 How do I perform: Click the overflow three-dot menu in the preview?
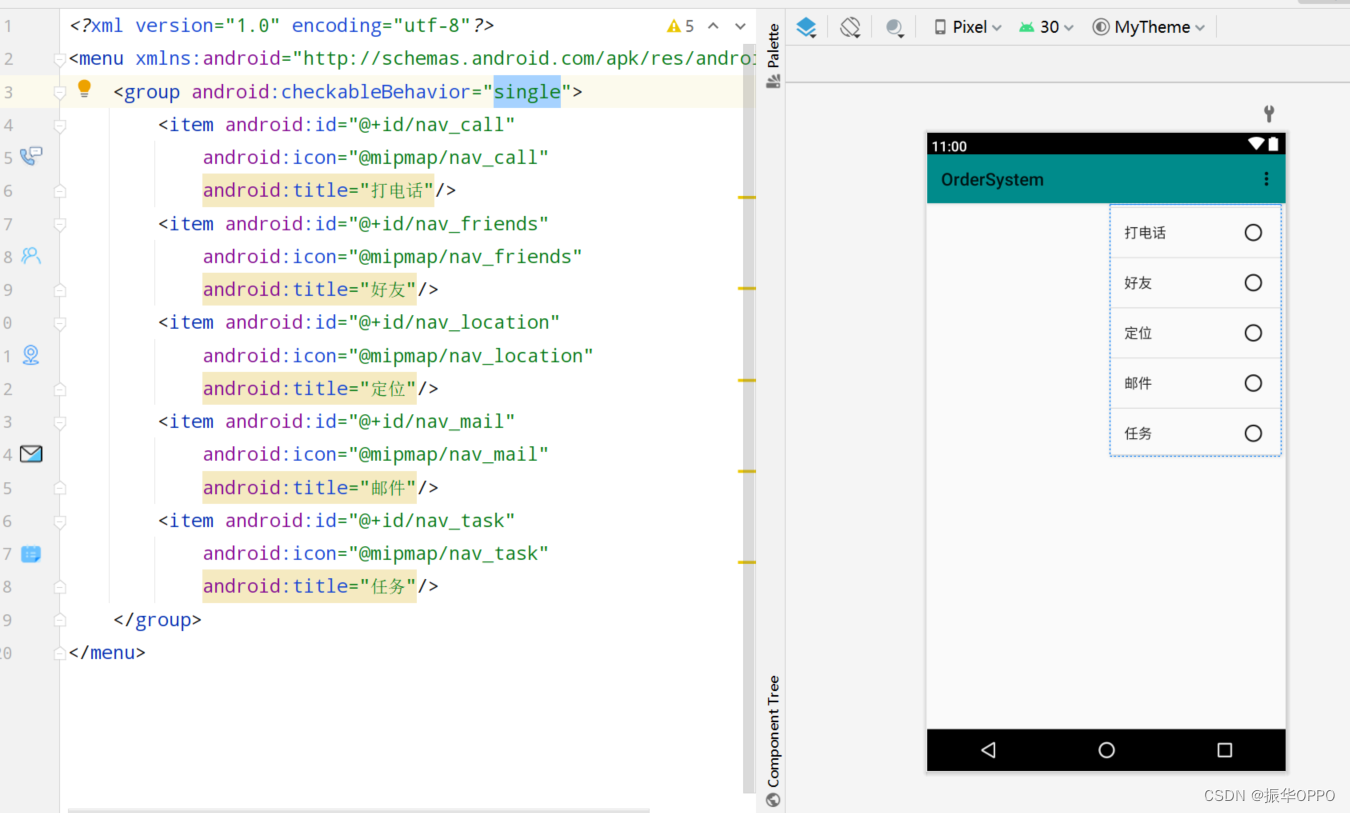[x=1266, y=179]
